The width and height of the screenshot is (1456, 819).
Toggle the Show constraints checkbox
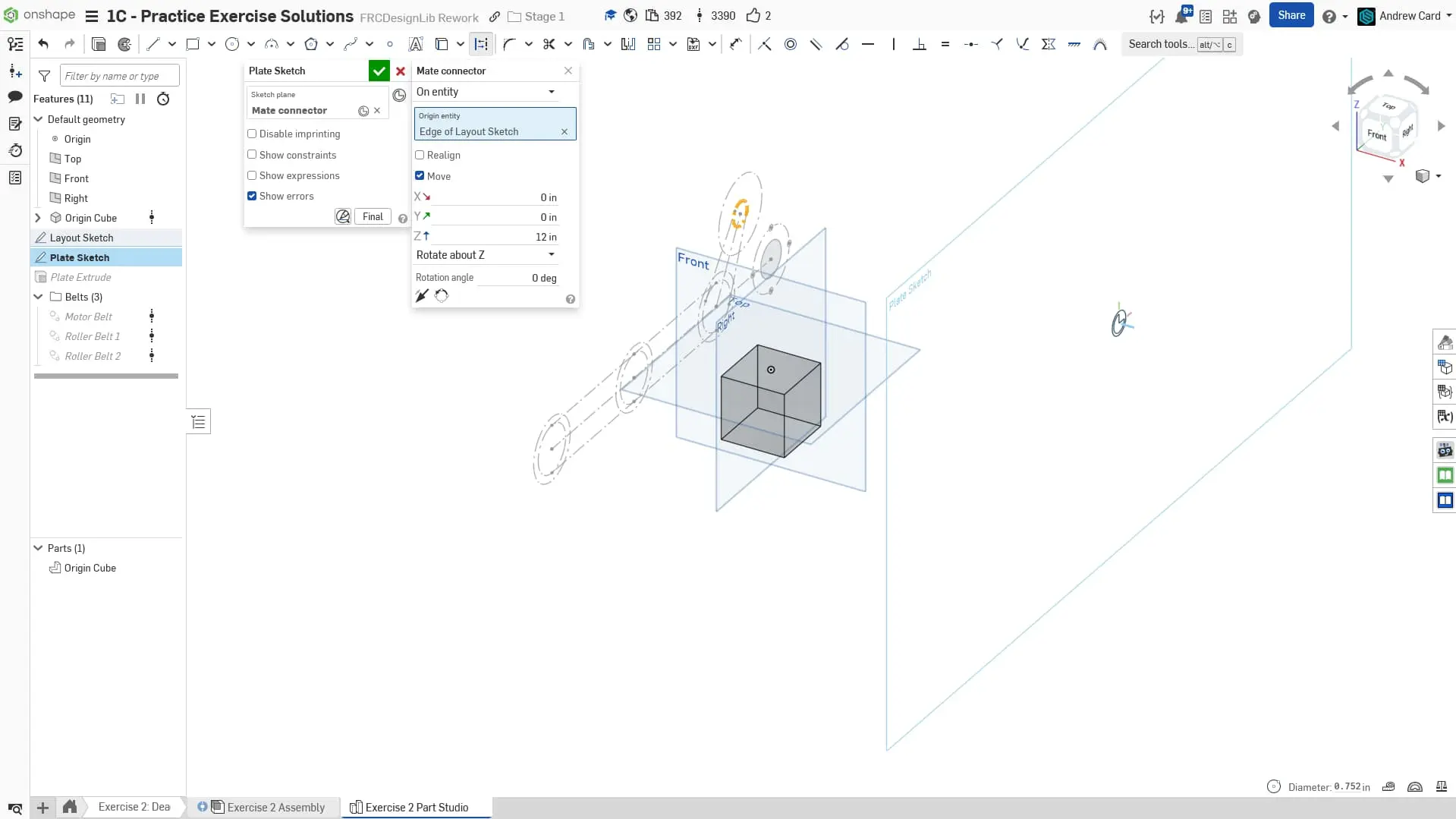coord(252,155)
